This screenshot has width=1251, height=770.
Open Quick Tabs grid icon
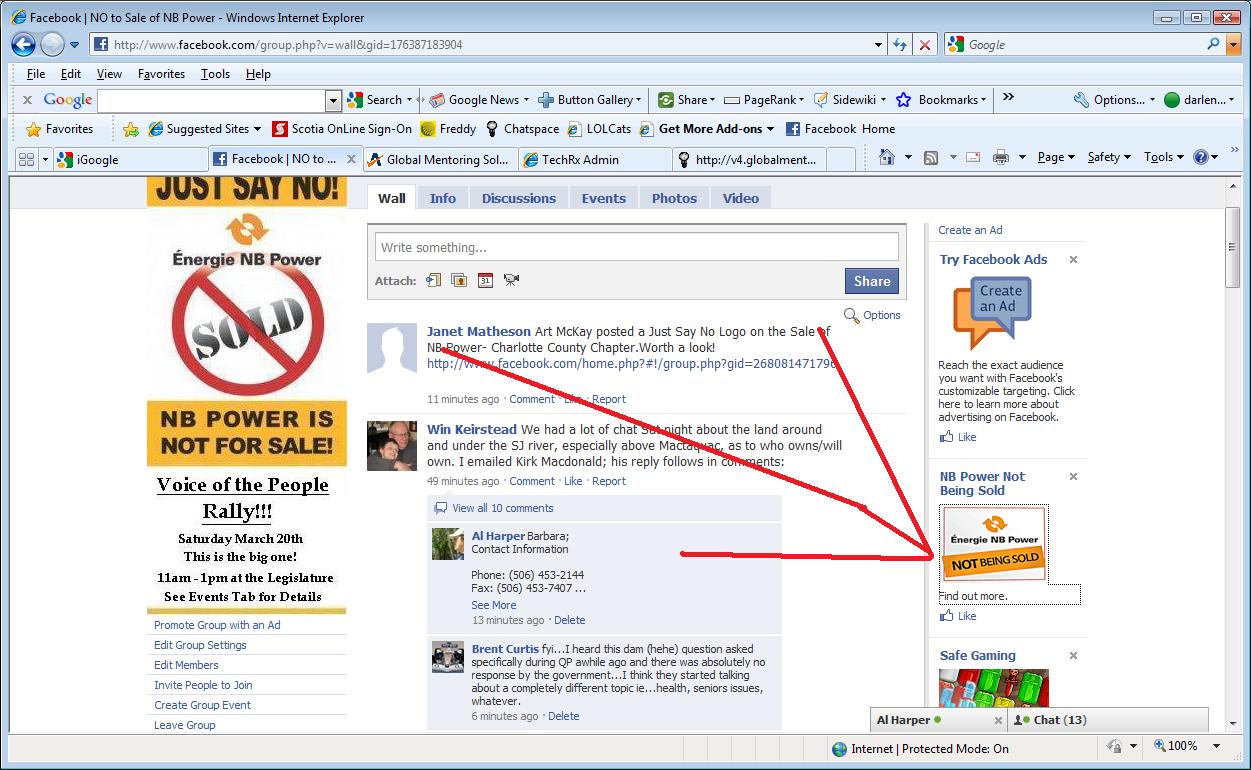click(x=26, y=159)
